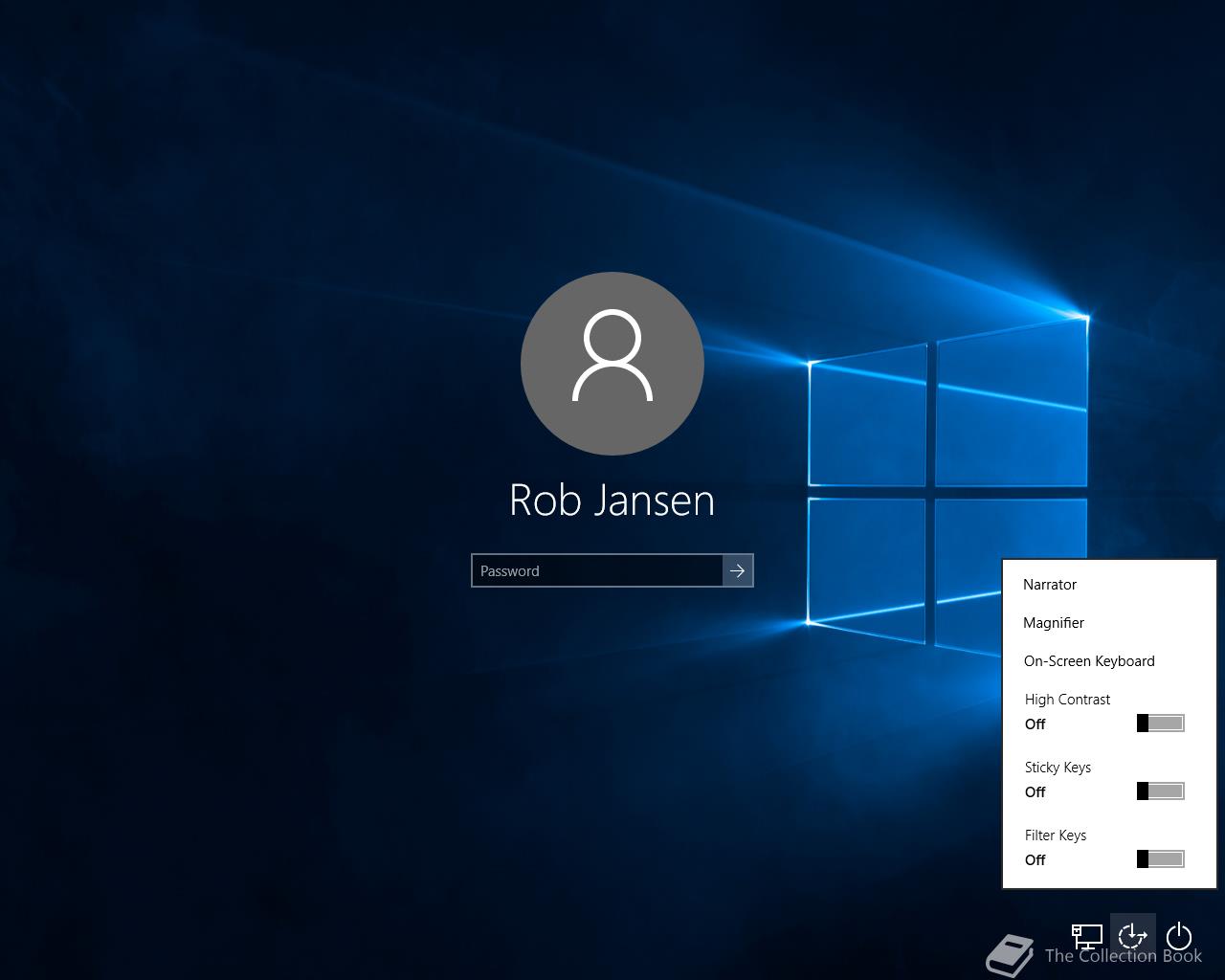Screen dimensions: 1225x980
Task: Turn on the Filter Keys switch
Action: (x=1161, y=858)
